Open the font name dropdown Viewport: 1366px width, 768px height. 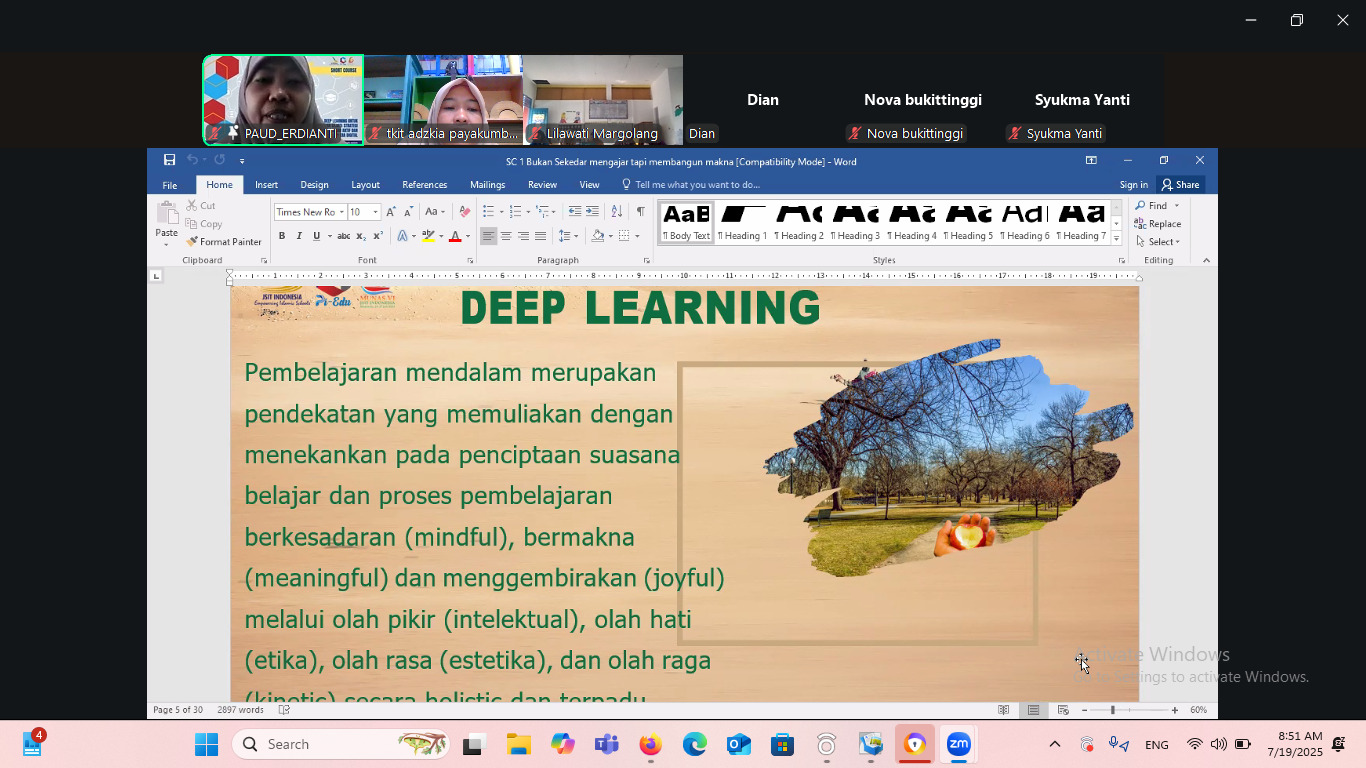341,212
